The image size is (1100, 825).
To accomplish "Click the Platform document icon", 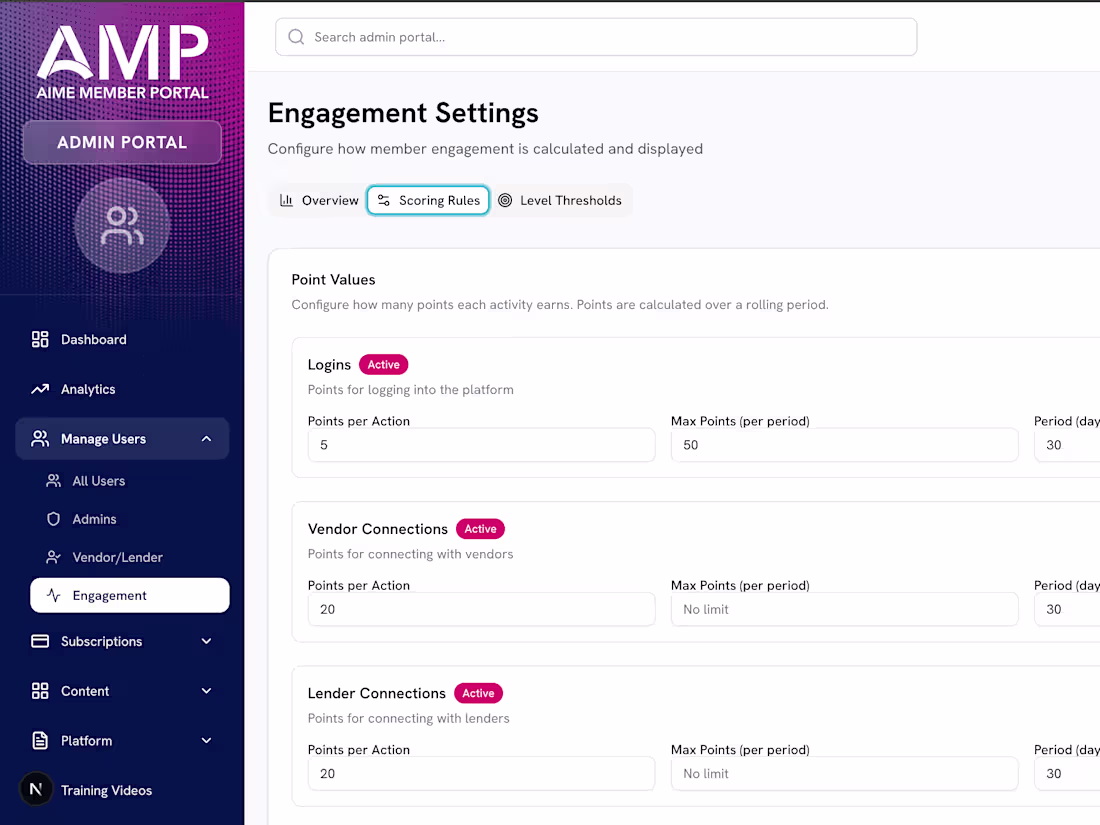I will click(x=40, y=741).
